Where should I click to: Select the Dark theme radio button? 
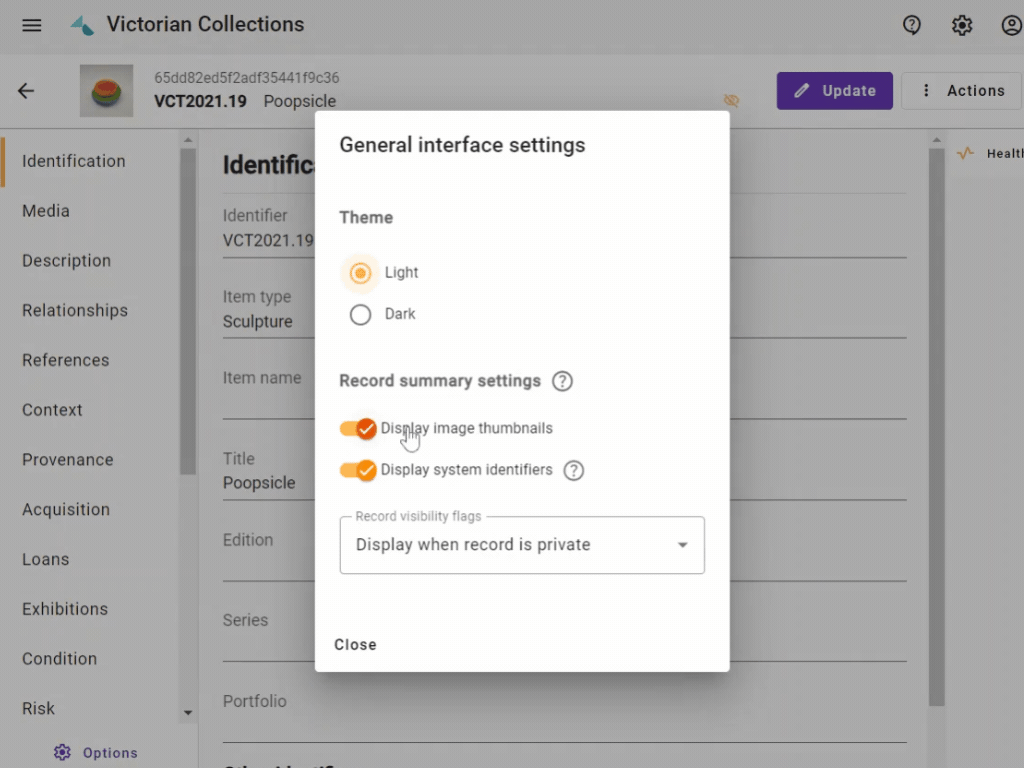click(360, 315)
